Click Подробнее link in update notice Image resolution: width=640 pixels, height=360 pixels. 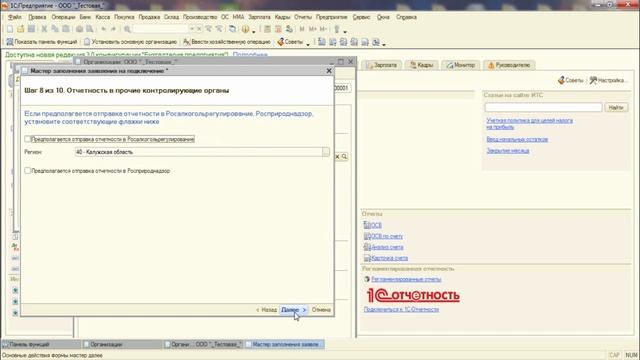tap(250, 55)
